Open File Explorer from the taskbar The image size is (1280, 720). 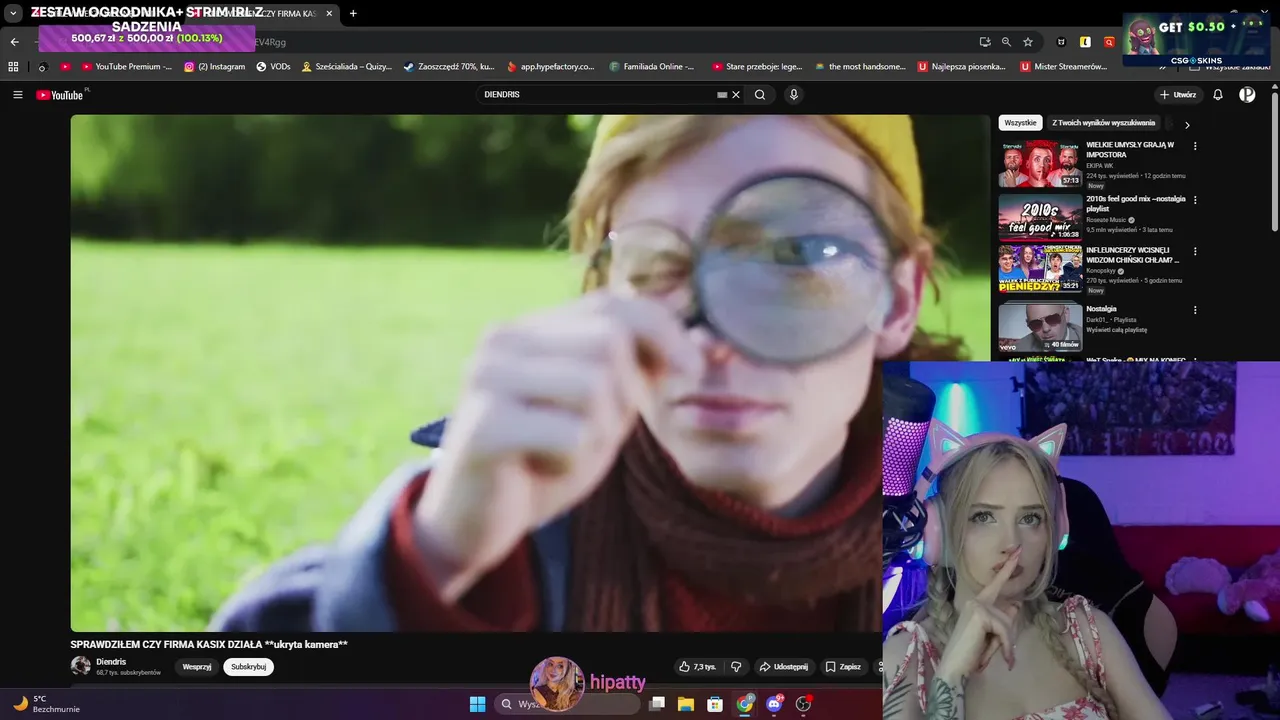click(x=686, y=704)
